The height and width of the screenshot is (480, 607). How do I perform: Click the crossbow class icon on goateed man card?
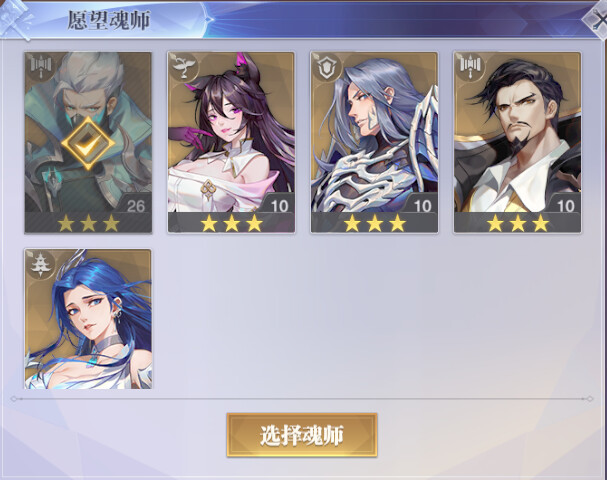470,66
